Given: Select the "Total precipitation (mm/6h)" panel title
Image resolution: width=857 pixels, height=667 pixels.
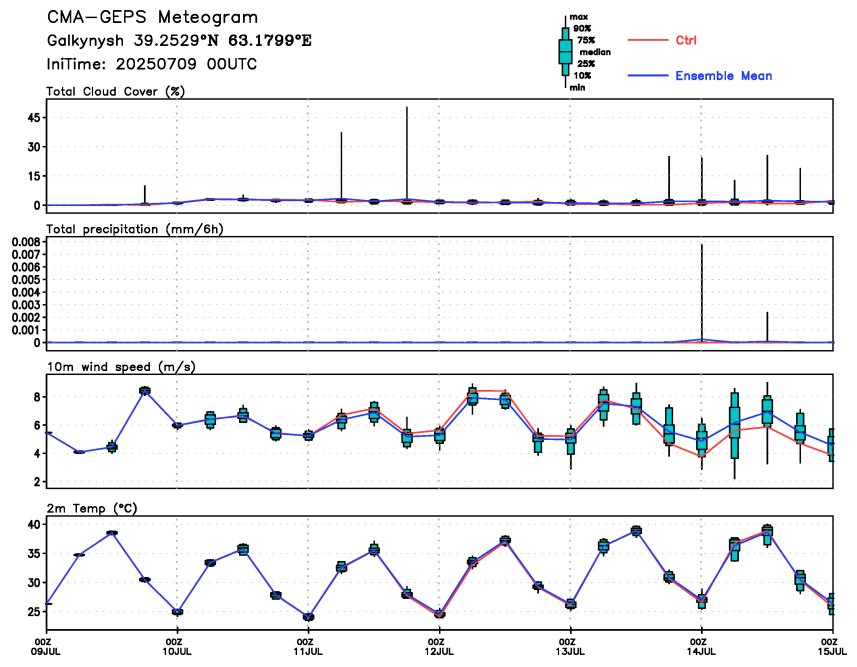Looking at the screenshot, I should click(134, 229).
